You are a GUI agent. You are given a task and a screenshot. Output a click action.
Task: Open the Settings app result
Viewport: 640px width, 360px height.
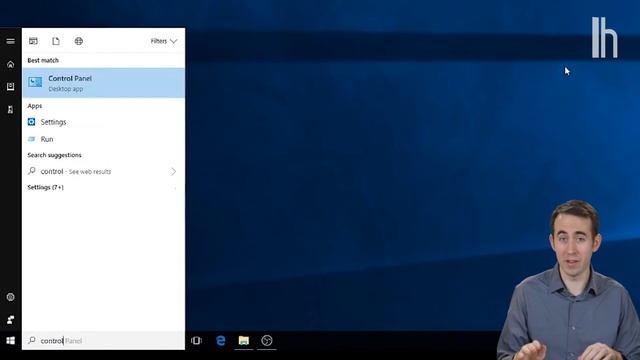pyautogui.click(x=104, y=122)
